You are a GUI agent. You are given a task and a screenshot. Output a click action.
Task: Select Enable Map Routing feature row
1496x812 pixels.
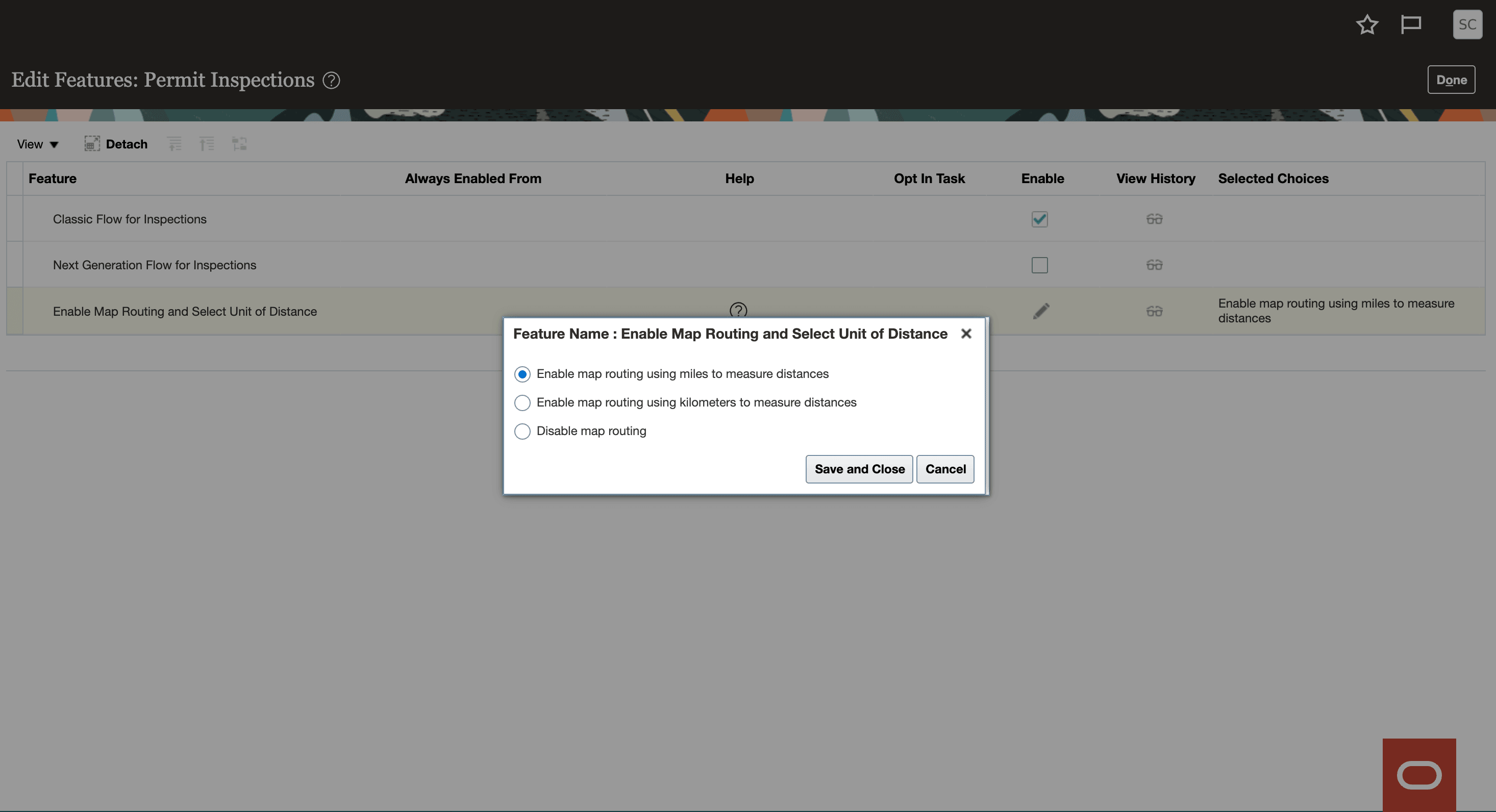pos(185,312)
